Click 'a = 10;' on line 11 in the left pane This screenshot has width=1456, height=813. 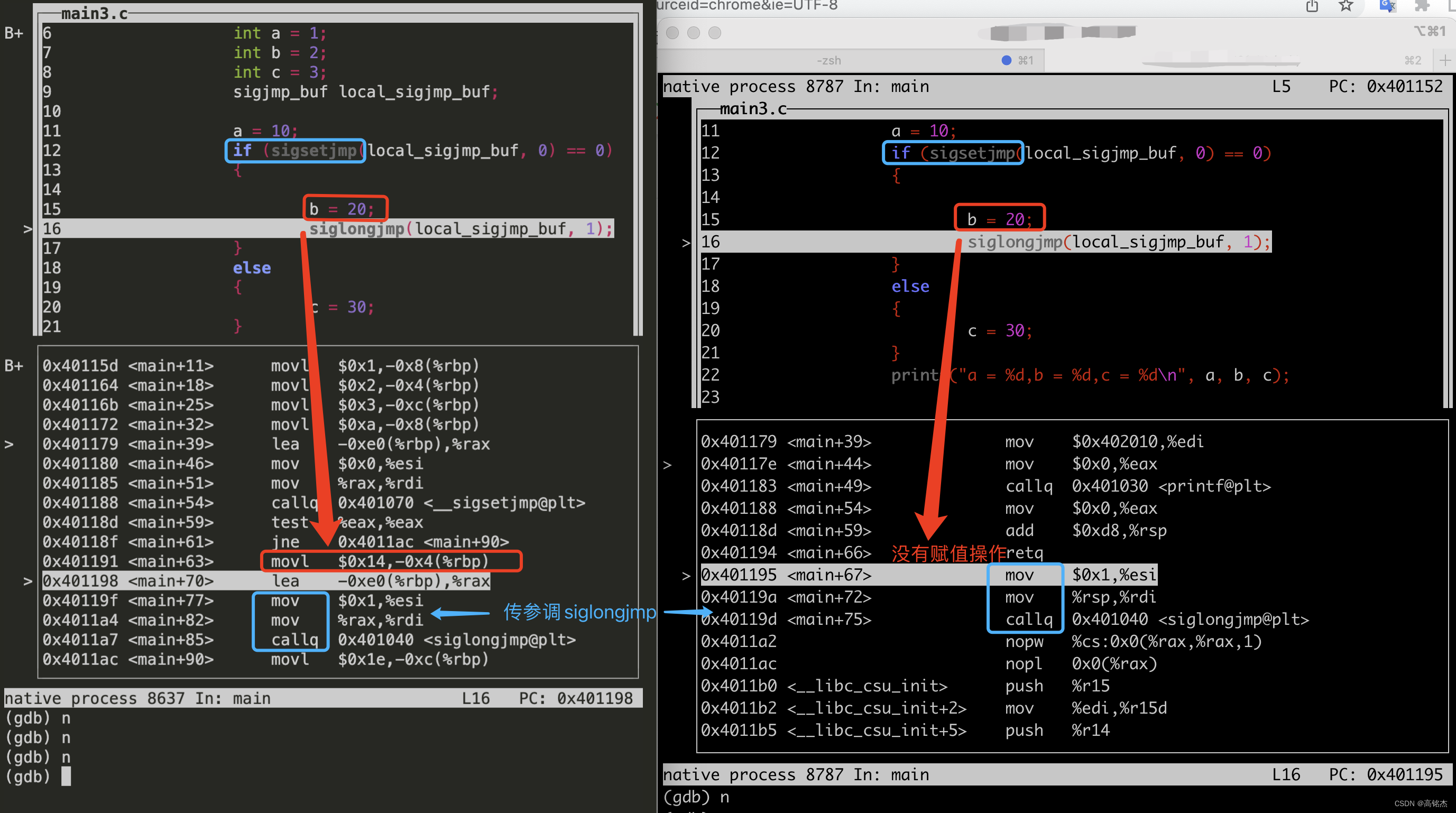pyautogui.click(x=265, y=131)
